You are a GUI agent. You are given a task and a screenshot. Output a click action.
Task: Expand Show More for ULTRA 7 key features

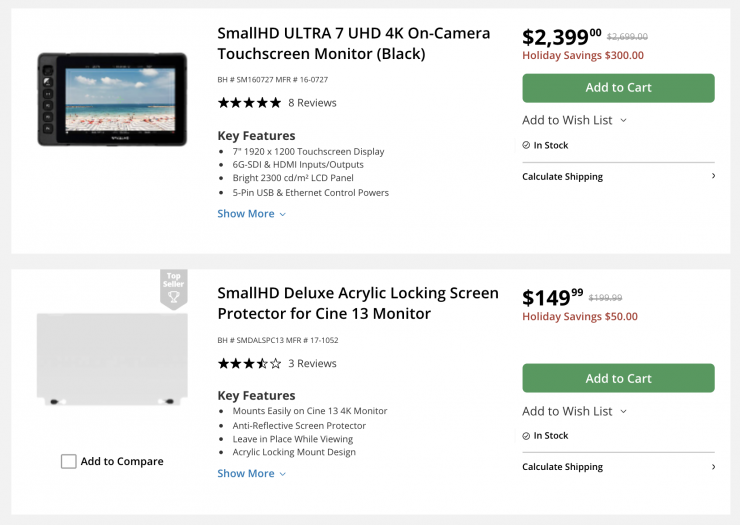(x=252, y=214)
